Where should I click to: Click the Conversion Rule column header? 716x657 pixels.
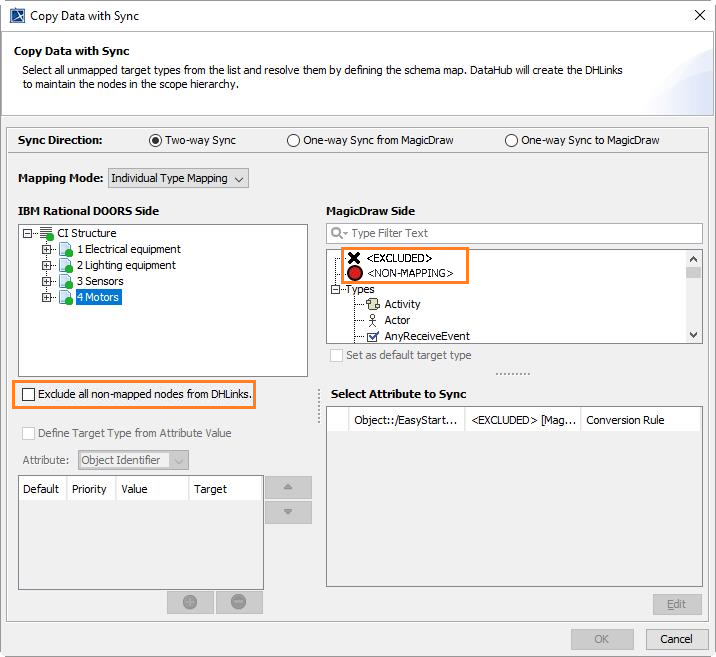coord(640,420)
